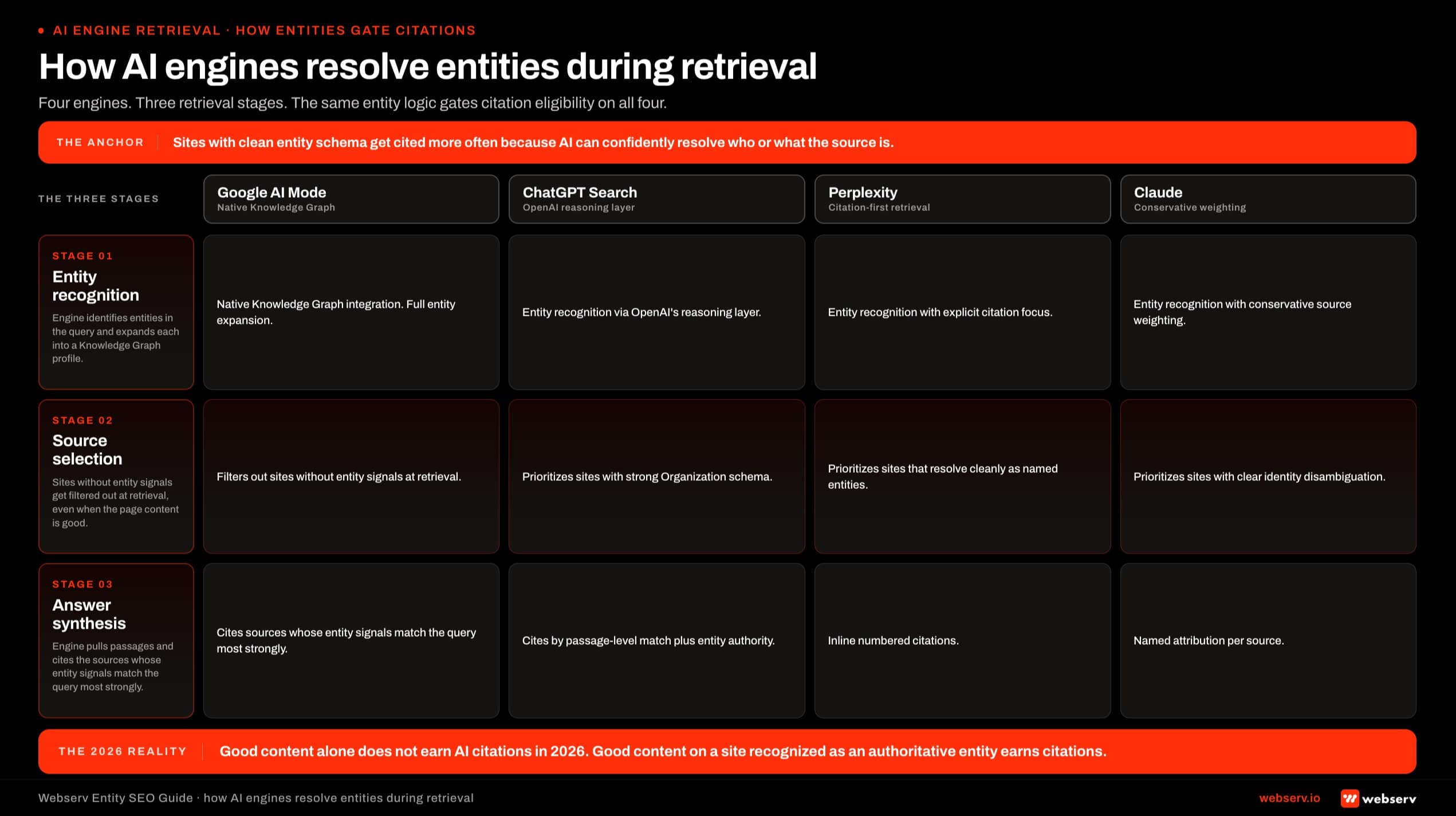
Task: Click the 'STAGE 03' label
Action: coord(82,584)
